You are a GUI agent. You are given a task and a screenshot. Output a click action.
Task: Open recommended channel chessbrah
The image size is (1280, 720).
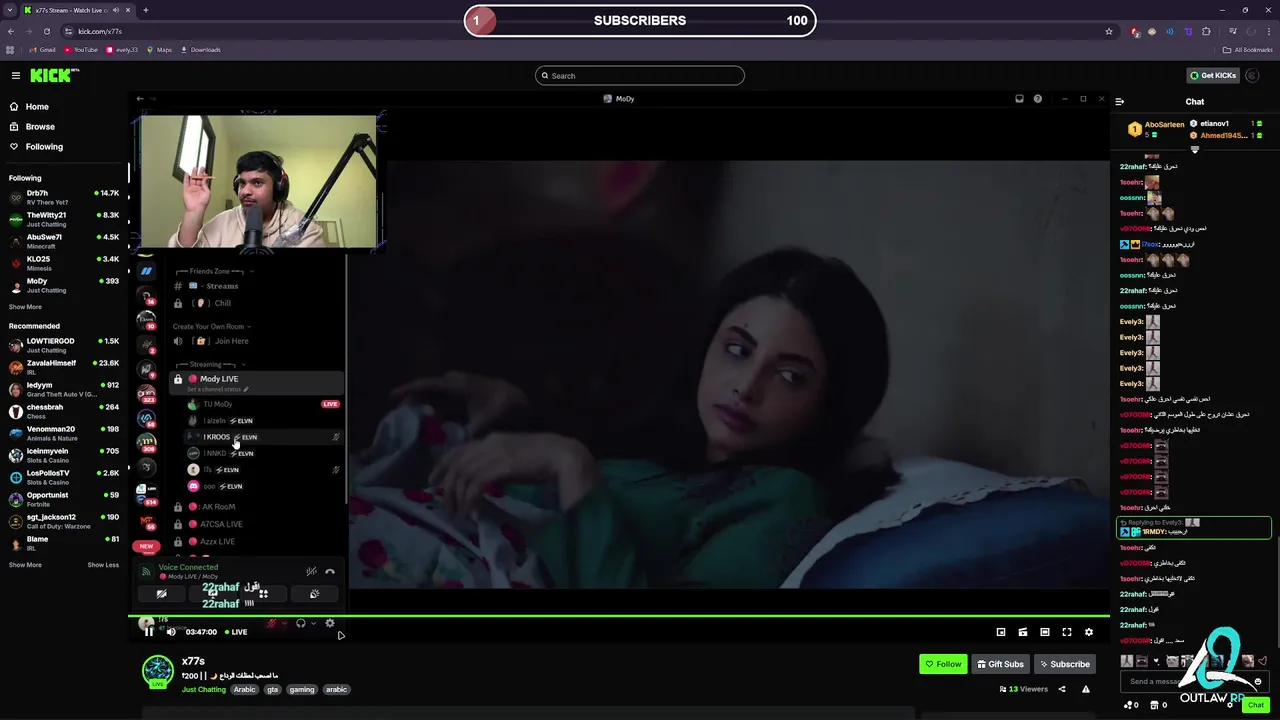coord(64,411)
